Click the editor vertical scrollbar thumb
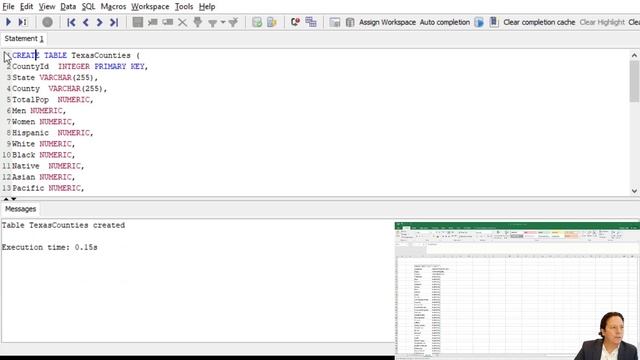The width and height of the screenshot is (640, 360). (x=634, y=82)
